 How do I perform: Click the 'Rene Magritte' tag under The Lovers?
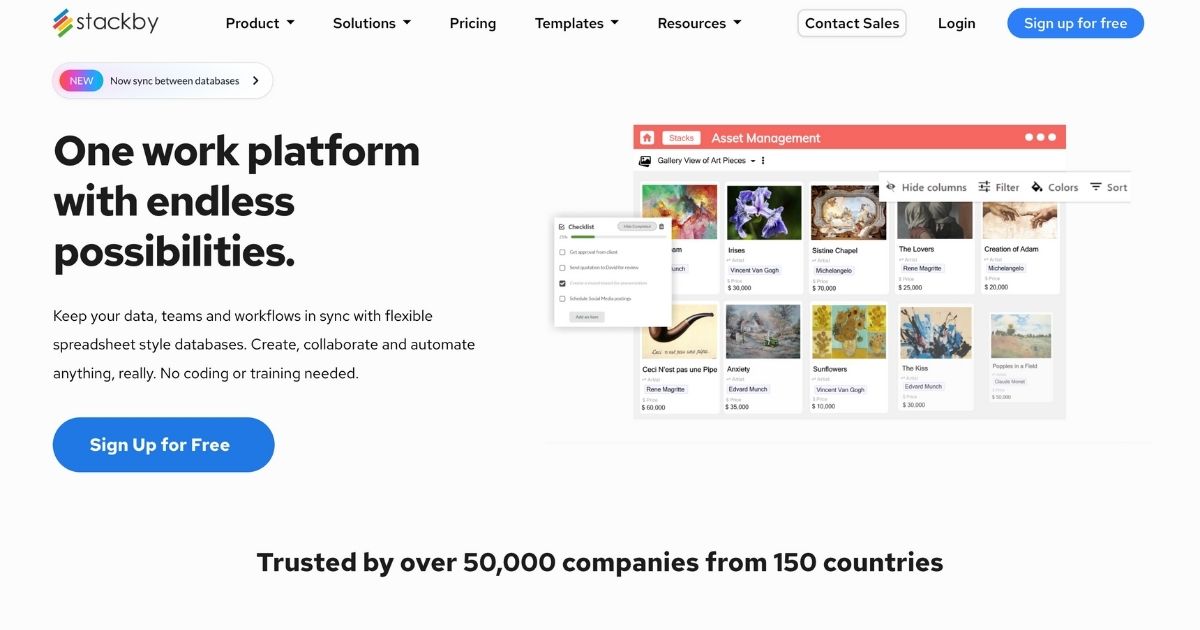[x=923, y=268]
